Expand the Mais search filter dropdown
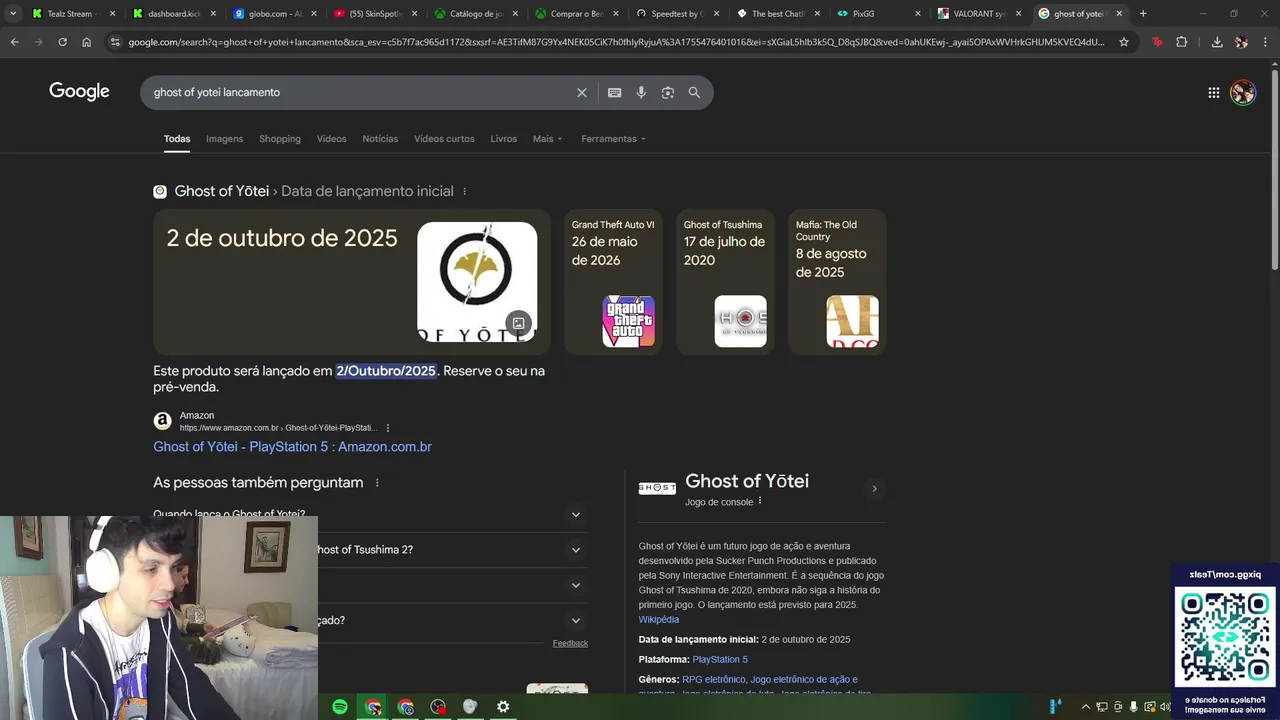Viewport: 1280px width, 720px height. [x=548, y=139]
